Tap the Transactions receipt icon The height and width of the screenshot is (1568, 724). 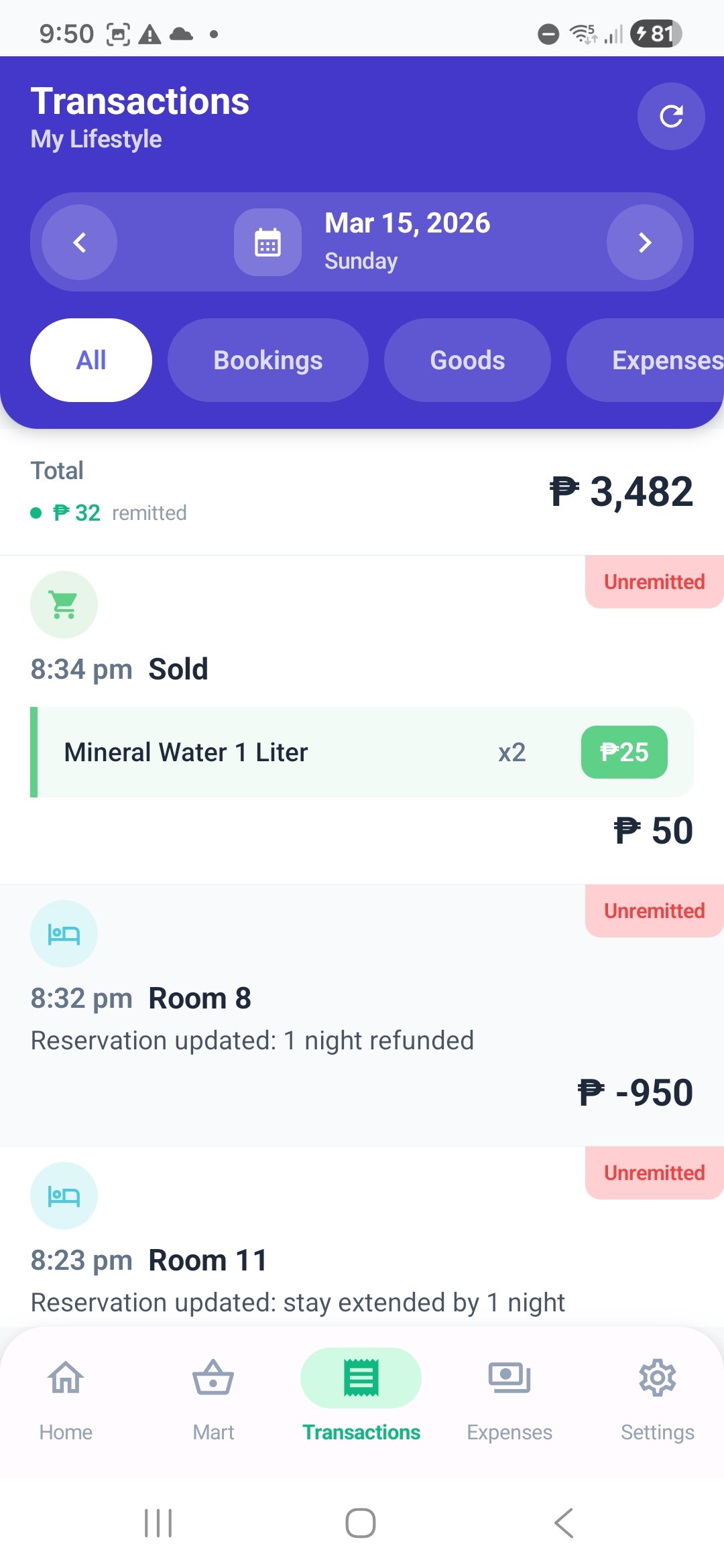coord(361,1378)
